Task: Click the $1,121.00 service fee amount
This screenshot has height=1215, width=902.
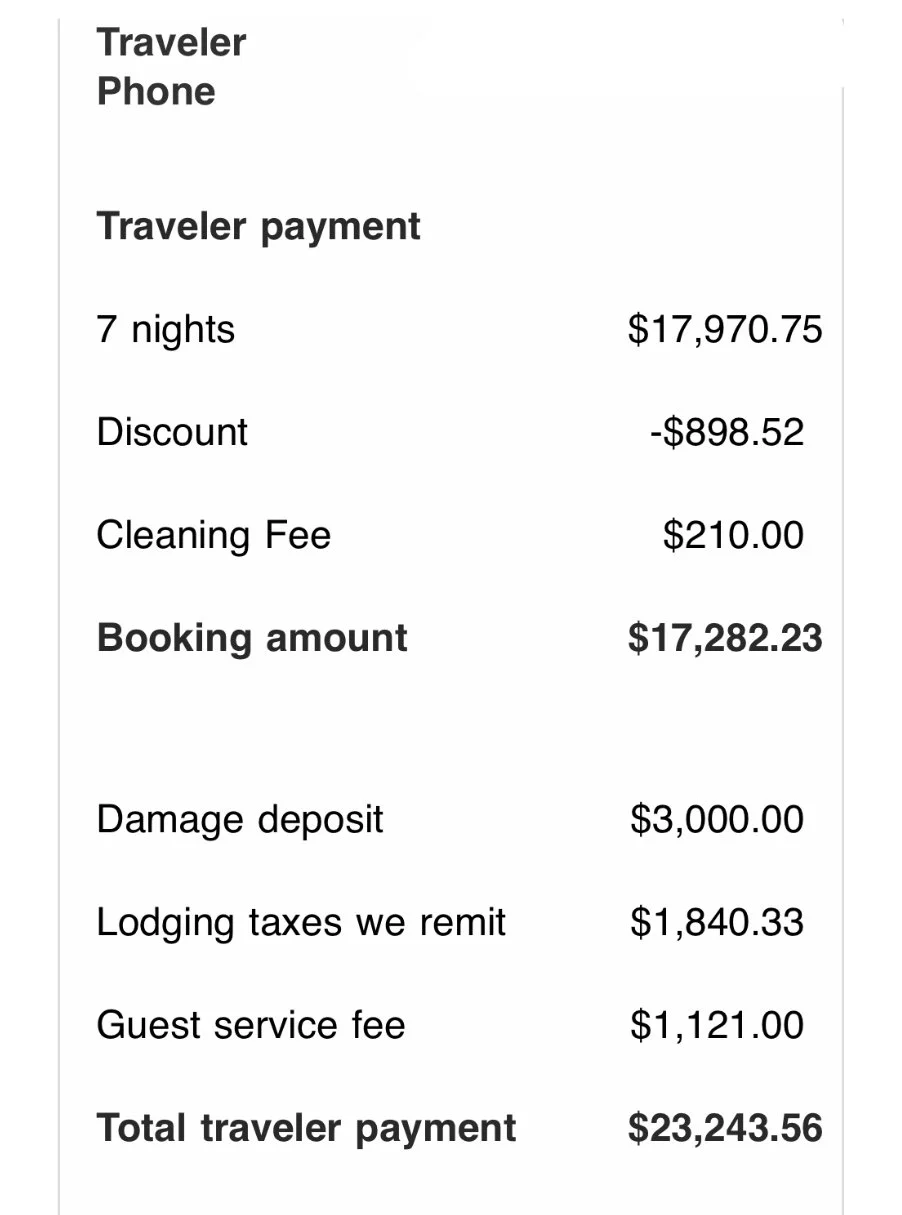Action: (717, 1026)
